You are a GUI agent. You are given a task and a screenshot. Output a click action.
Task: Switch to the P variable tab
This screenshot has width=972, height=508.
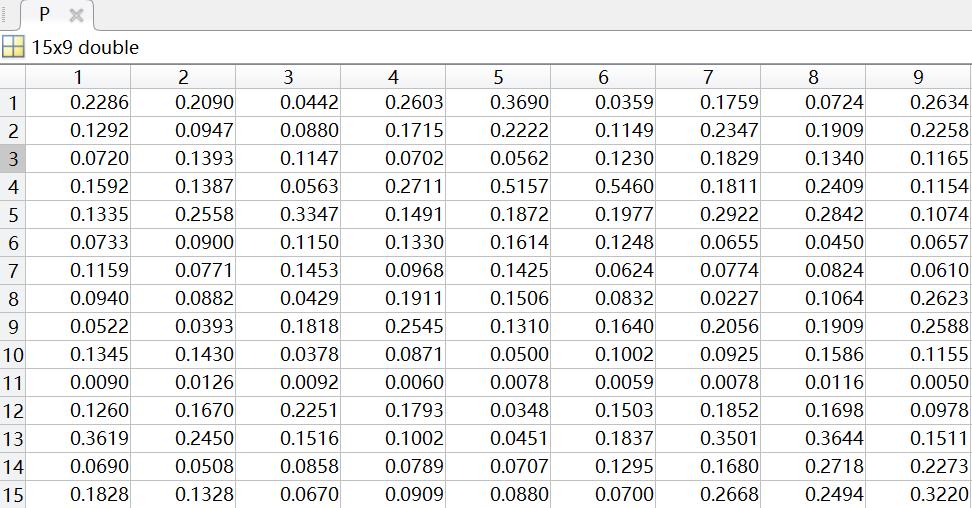coord(44,15)
